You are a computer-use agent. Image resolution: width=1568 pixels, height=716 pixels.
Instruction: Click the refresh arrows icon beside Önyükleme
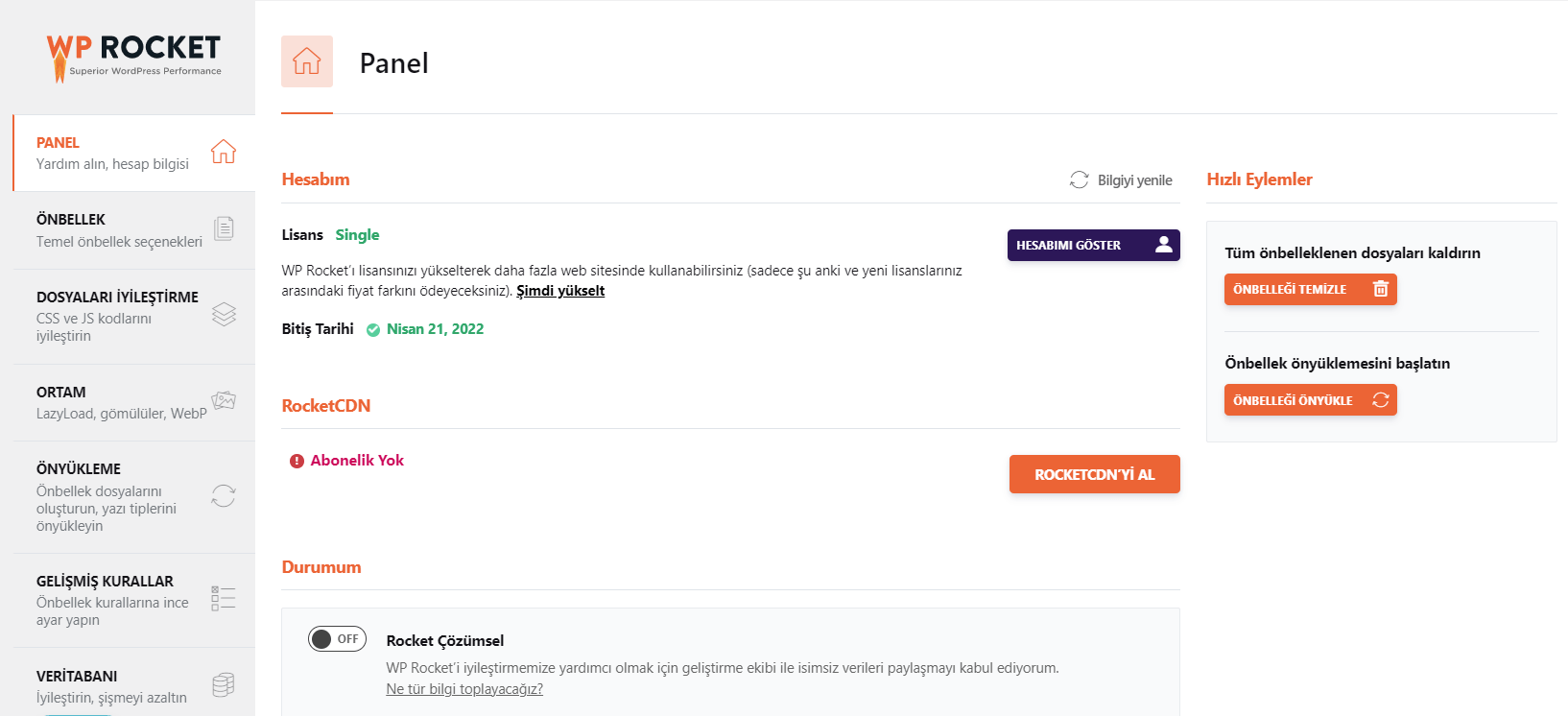pyautogui.click(x=224, y=495)
